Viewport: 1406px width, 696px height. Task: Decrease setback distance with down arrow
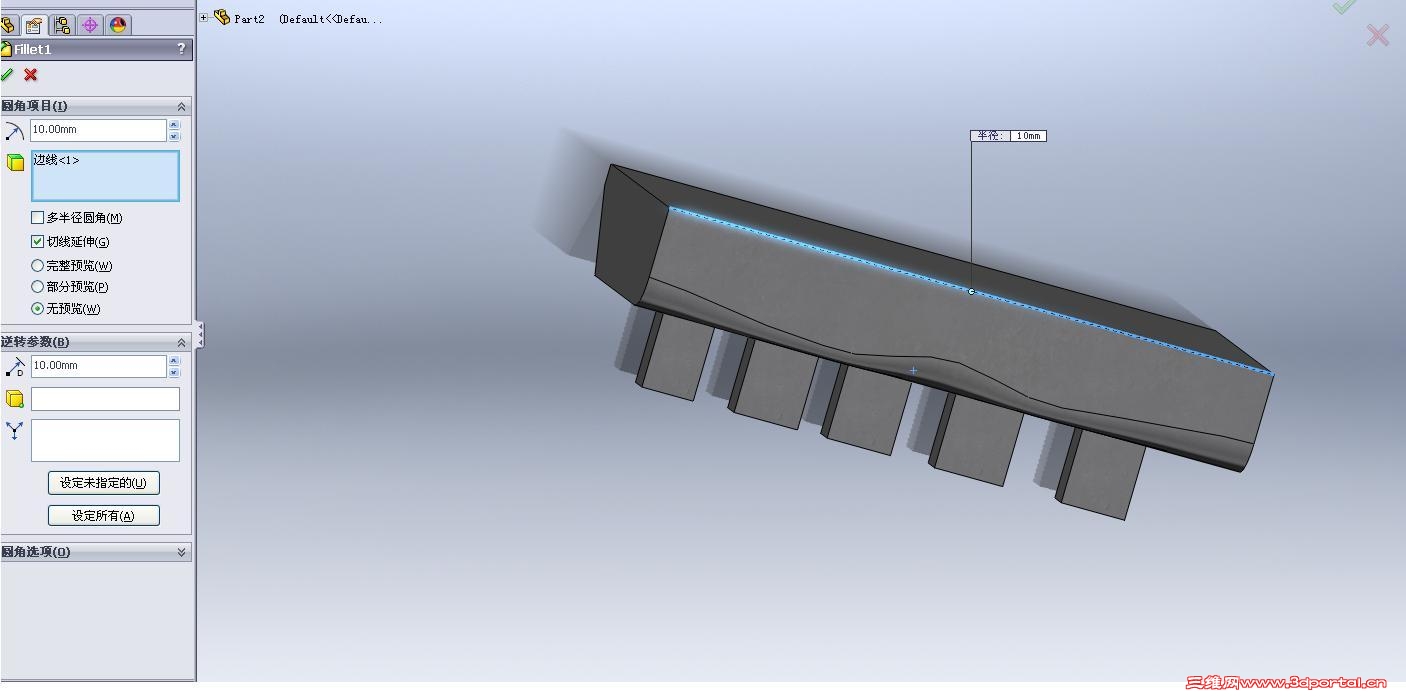(x=174, y=372)
